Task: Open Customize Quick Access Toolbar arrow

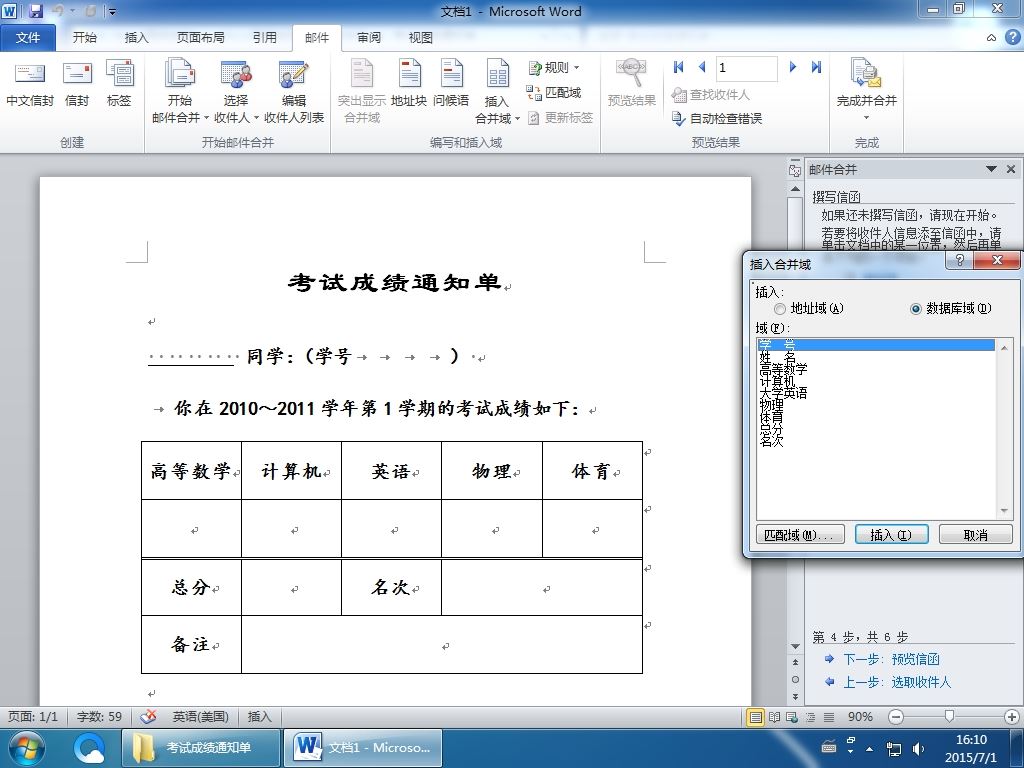Action: (113, 11)
